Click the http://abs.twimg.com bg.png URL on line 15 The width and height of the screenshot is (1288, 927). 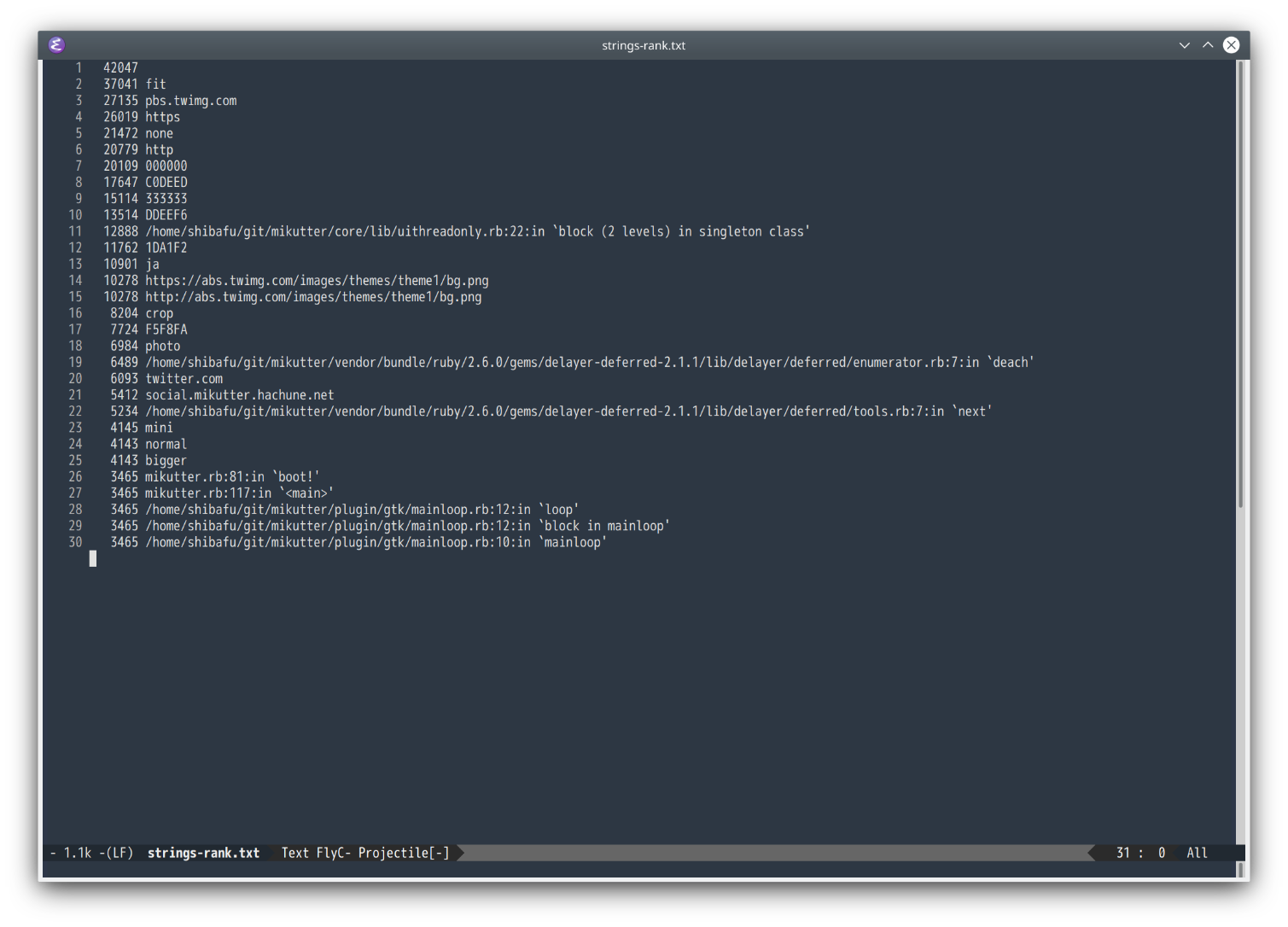coord(313,297)
